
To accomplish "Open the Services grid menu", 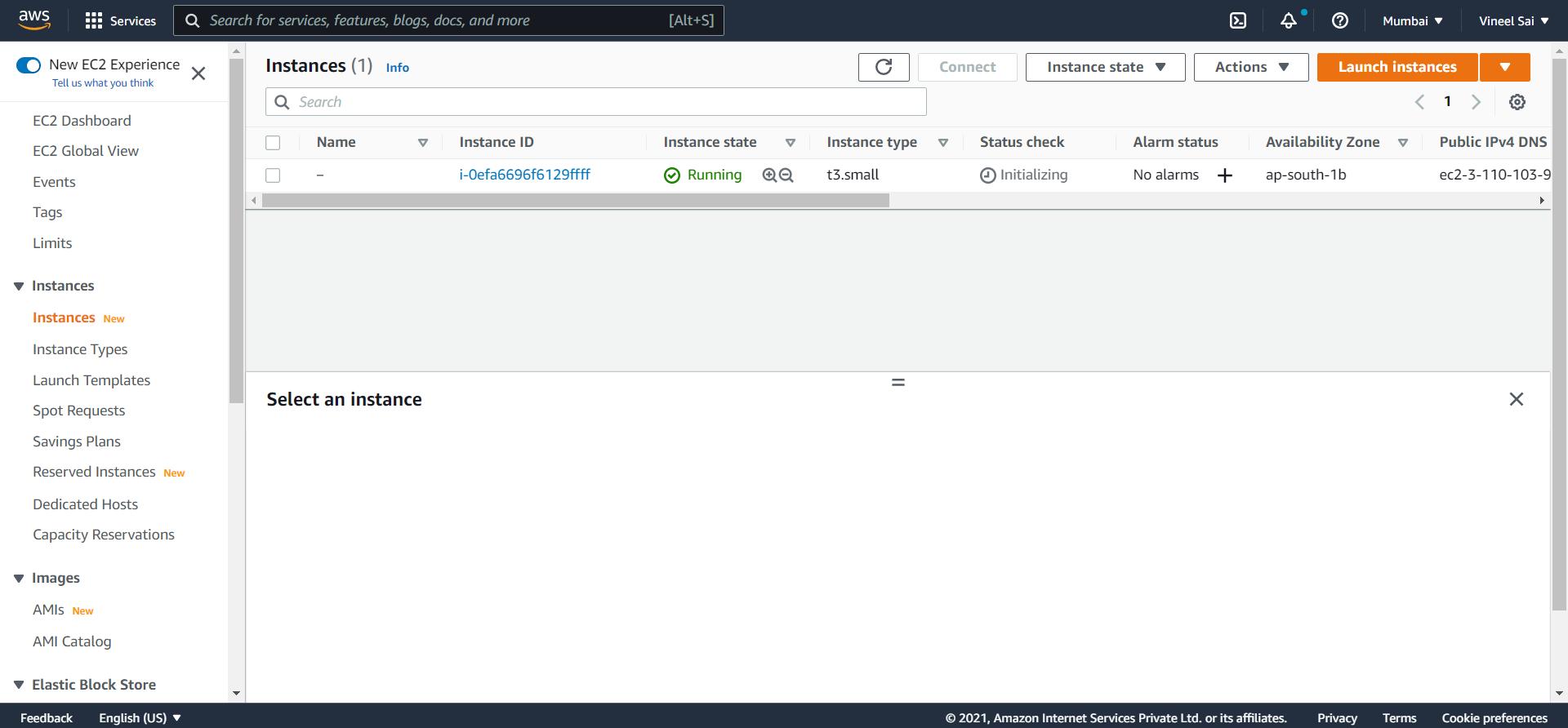I will 120,20.
